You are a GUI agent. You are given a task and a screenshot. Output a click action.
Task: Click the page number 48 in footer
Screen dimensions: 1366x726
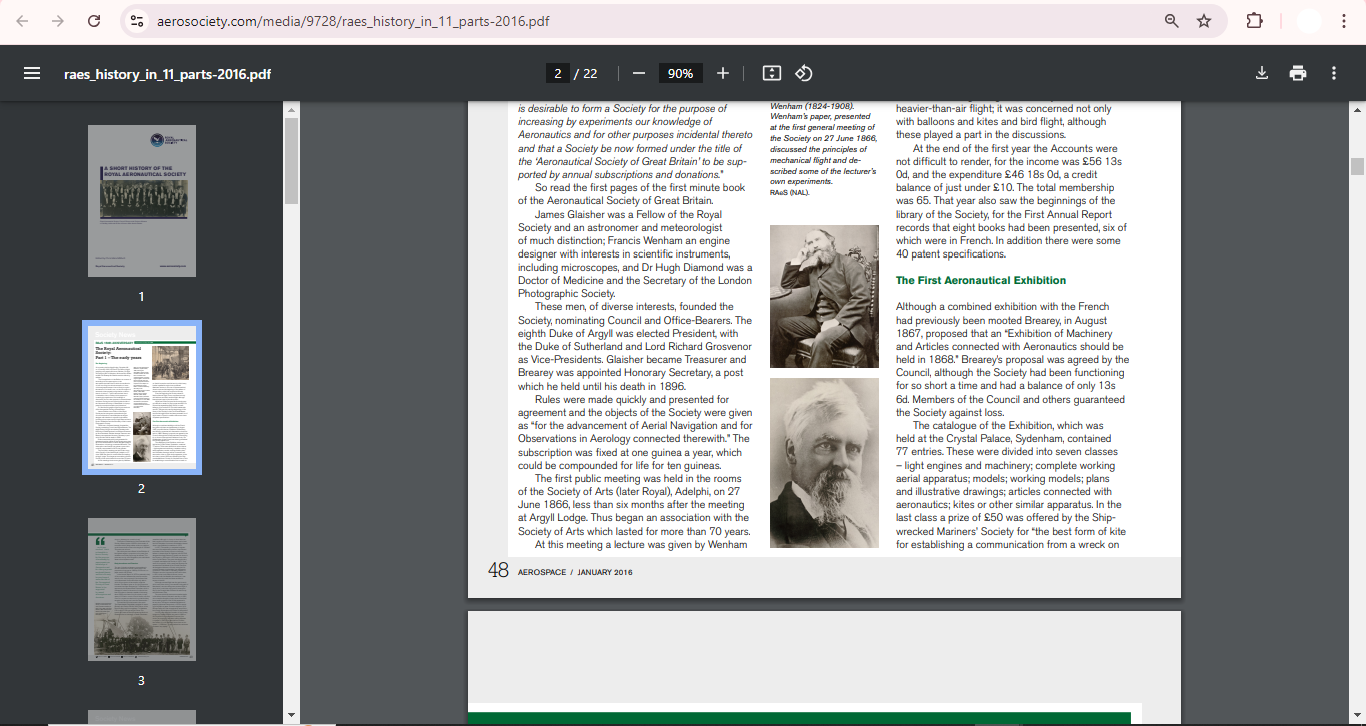[x=498, y=571]
